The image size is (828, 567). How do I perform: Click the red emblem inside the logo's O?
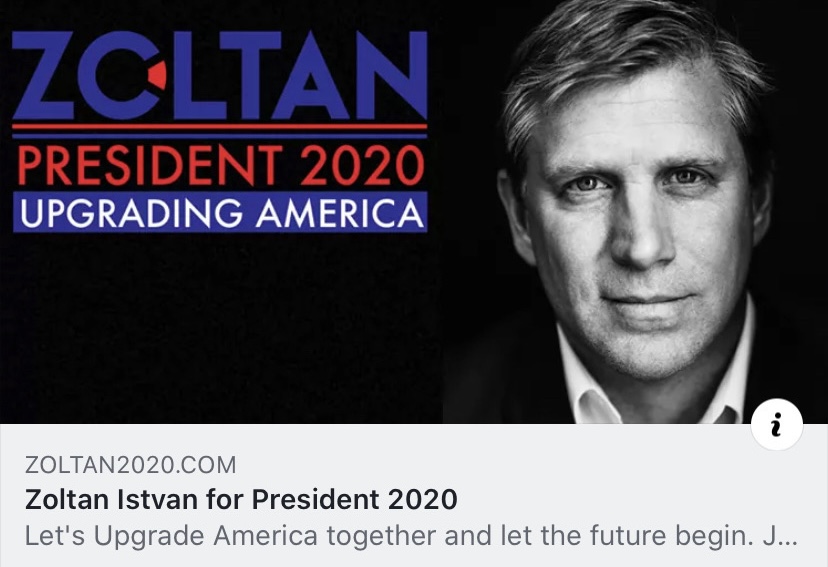pyautogui.click(x=156, y=75)
